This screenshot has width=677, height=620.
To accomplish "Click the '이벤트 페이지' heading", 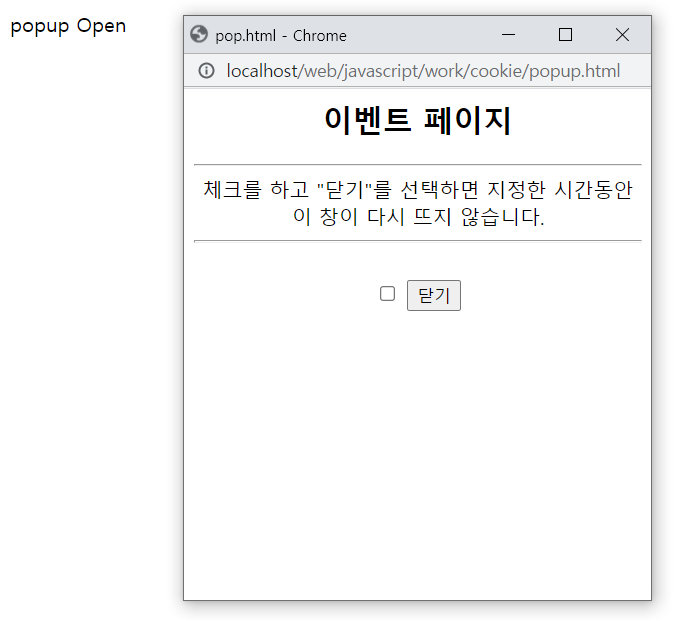I will pyautogui.click(x=418, y=120).
